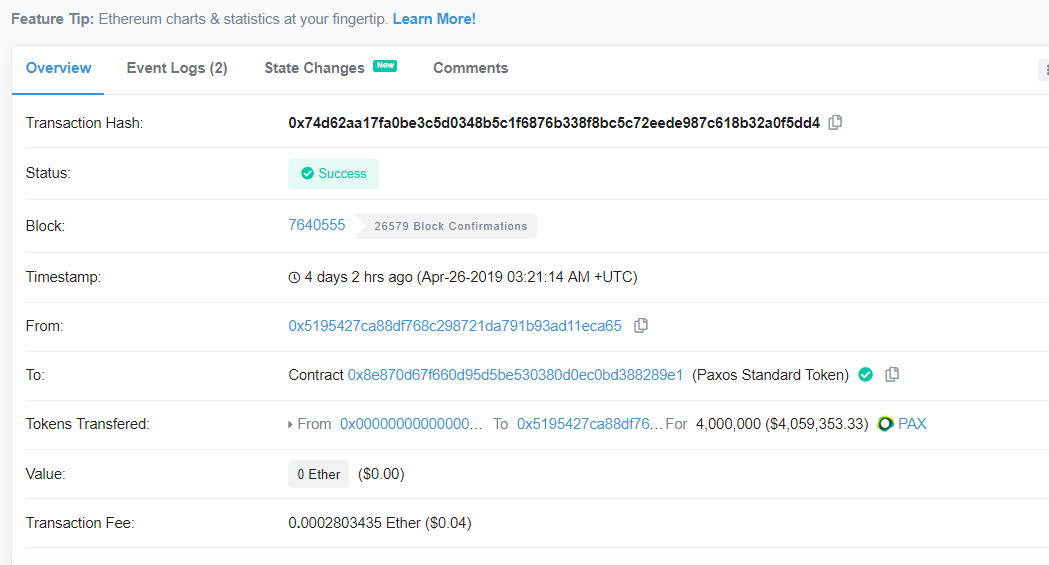1049x565 pixels.
Task: Copy the From address
Action: pos(641,326)
